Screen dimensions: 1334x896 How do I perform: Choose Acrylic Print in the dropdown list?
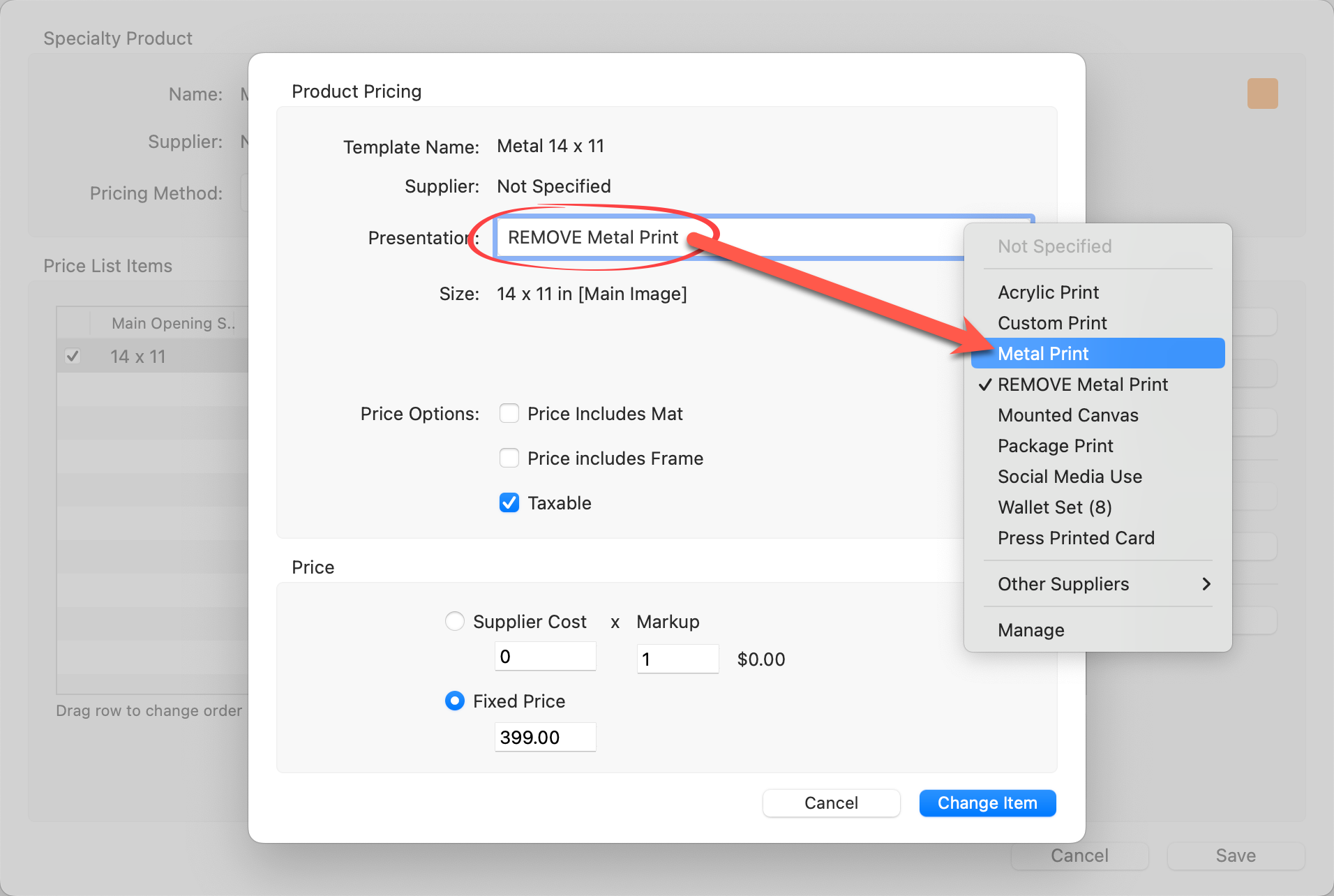(x=1047, y=292)
